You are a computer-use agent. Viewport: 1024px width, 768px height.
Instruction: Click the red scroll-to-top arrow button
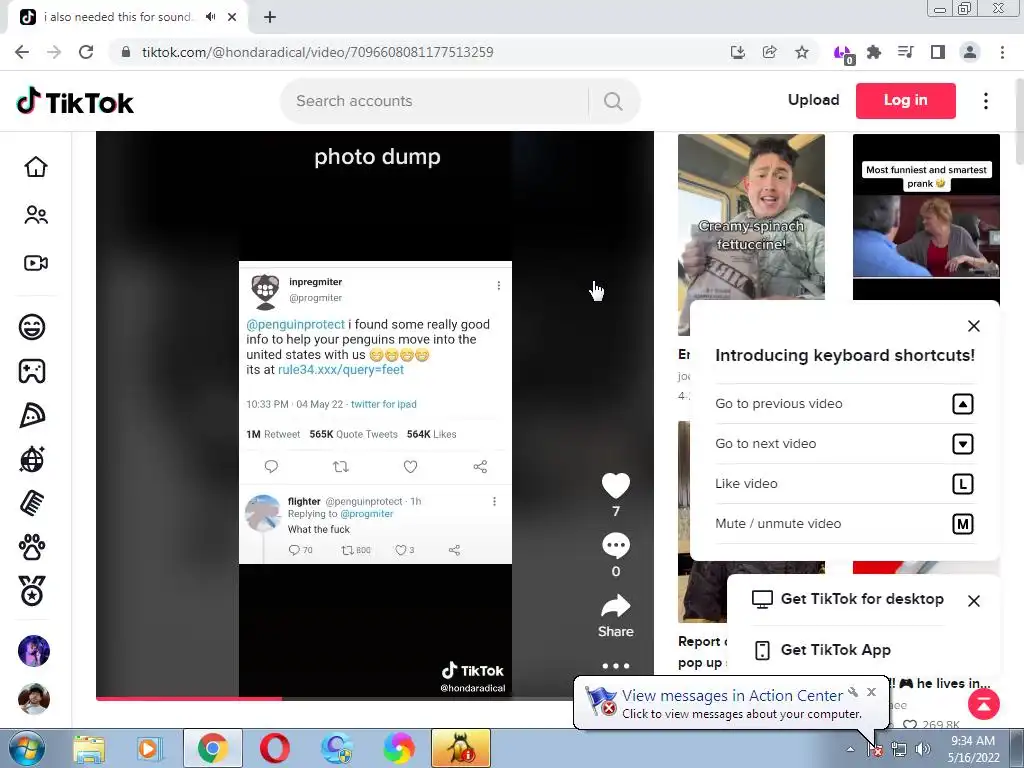click(984, 704)
